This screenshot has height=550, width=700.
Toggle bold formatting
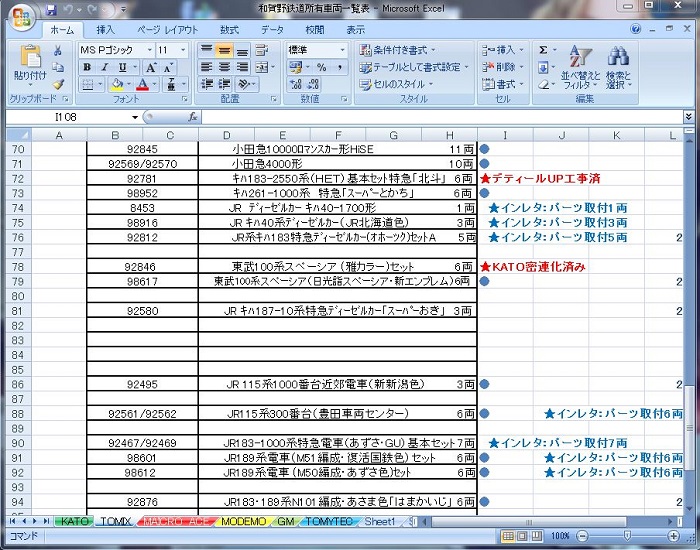(87, 67)
